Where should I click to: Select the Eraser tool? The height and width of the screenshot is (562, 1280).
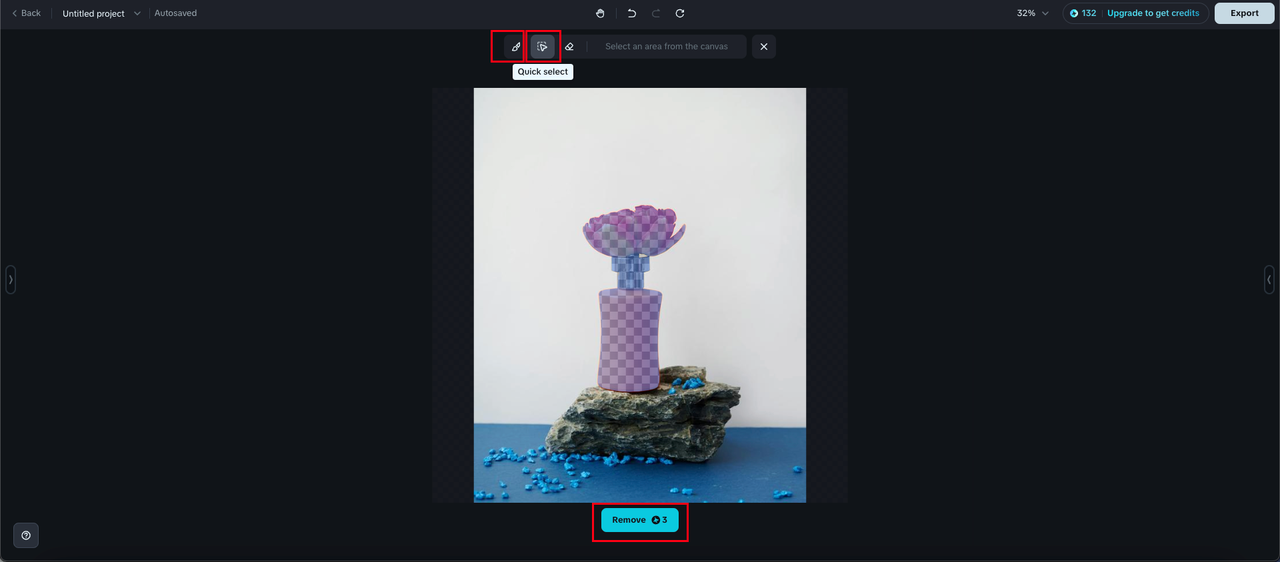click(x=569, y=47)
